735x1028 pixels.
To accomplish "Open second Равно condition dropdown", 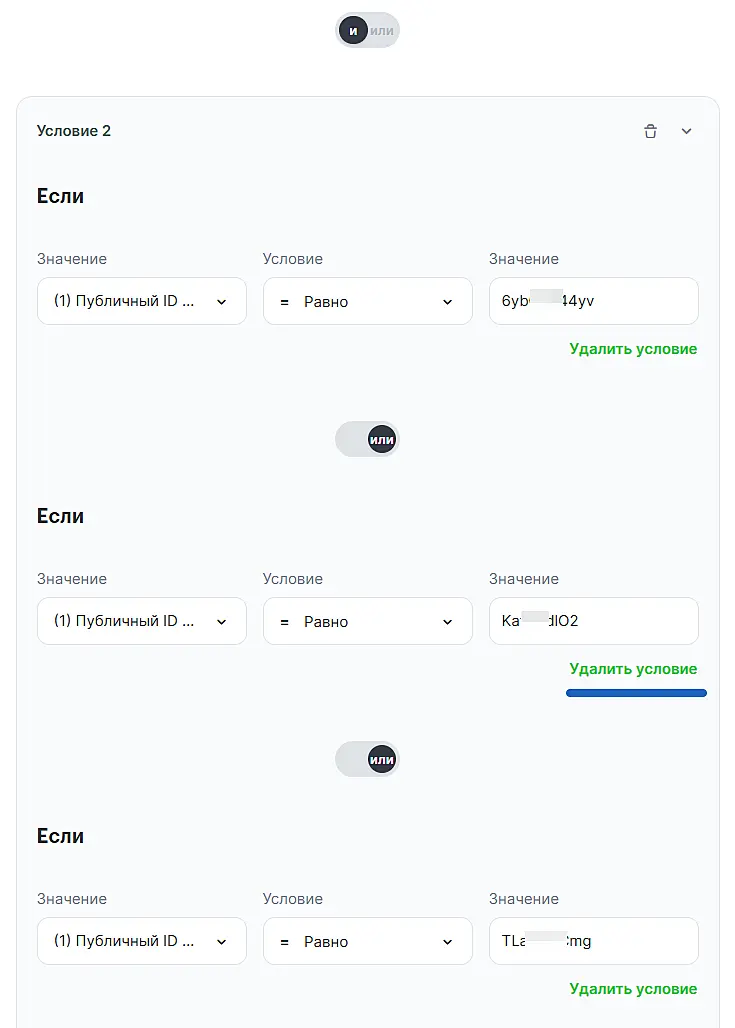I will click(367, 621).
